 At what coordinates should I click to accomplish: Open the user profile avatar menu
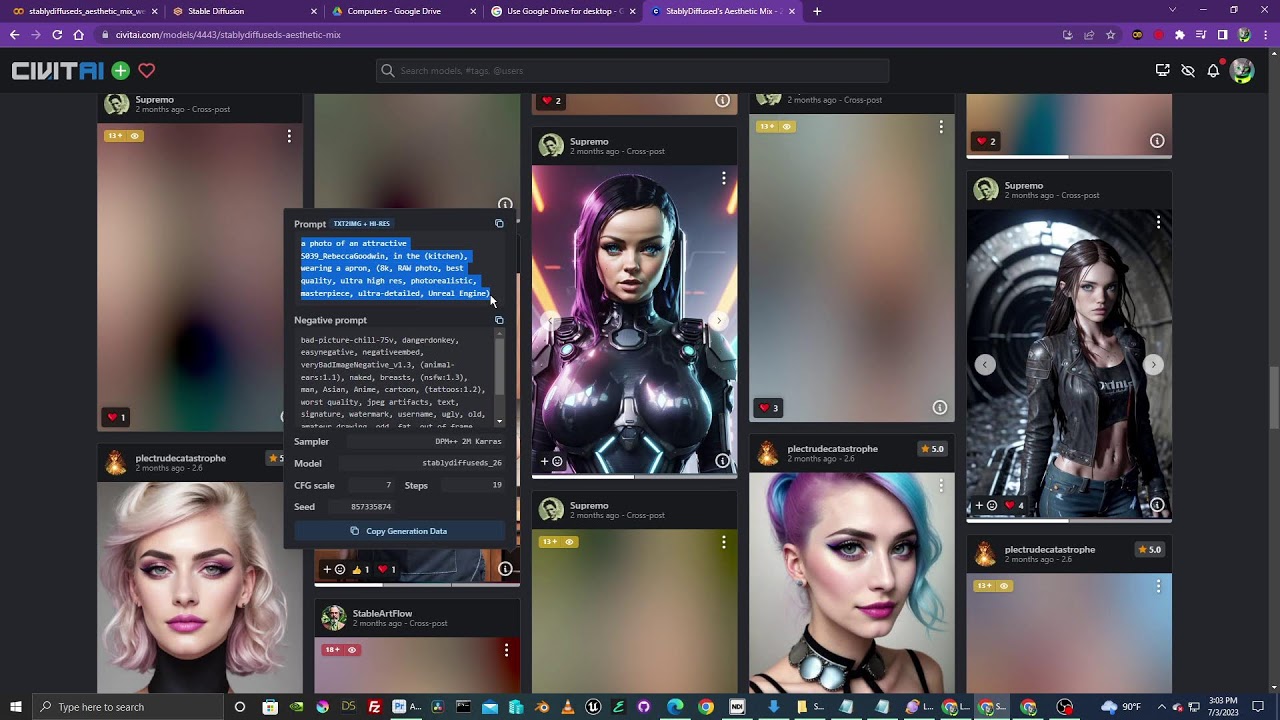[1242, 70]
